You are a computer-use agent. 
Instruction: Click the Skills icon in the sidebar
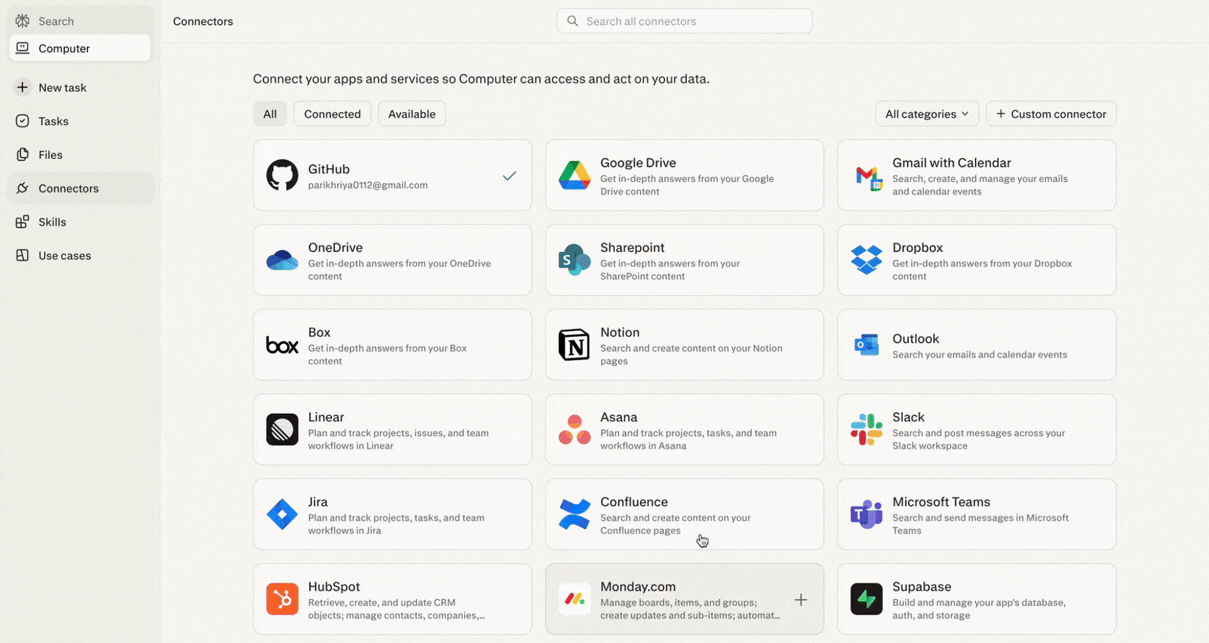[22, 222]
